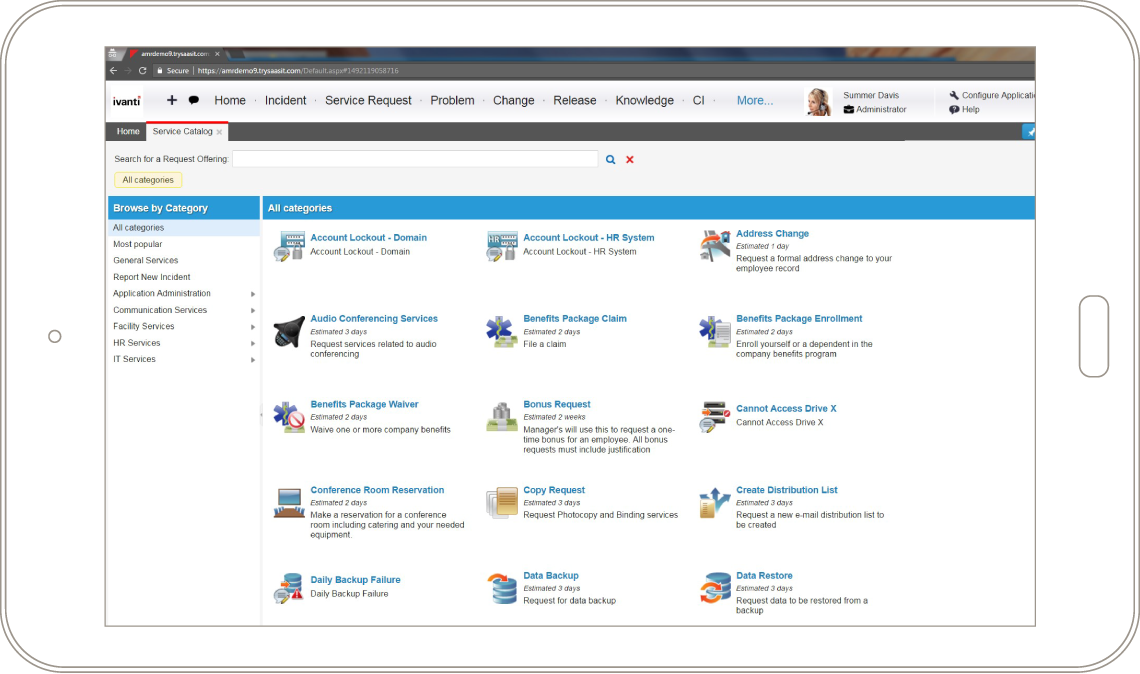Viewport: 1140px width, 674px height.
Task: Open the Address Change request offering
Action: point(772,233)
